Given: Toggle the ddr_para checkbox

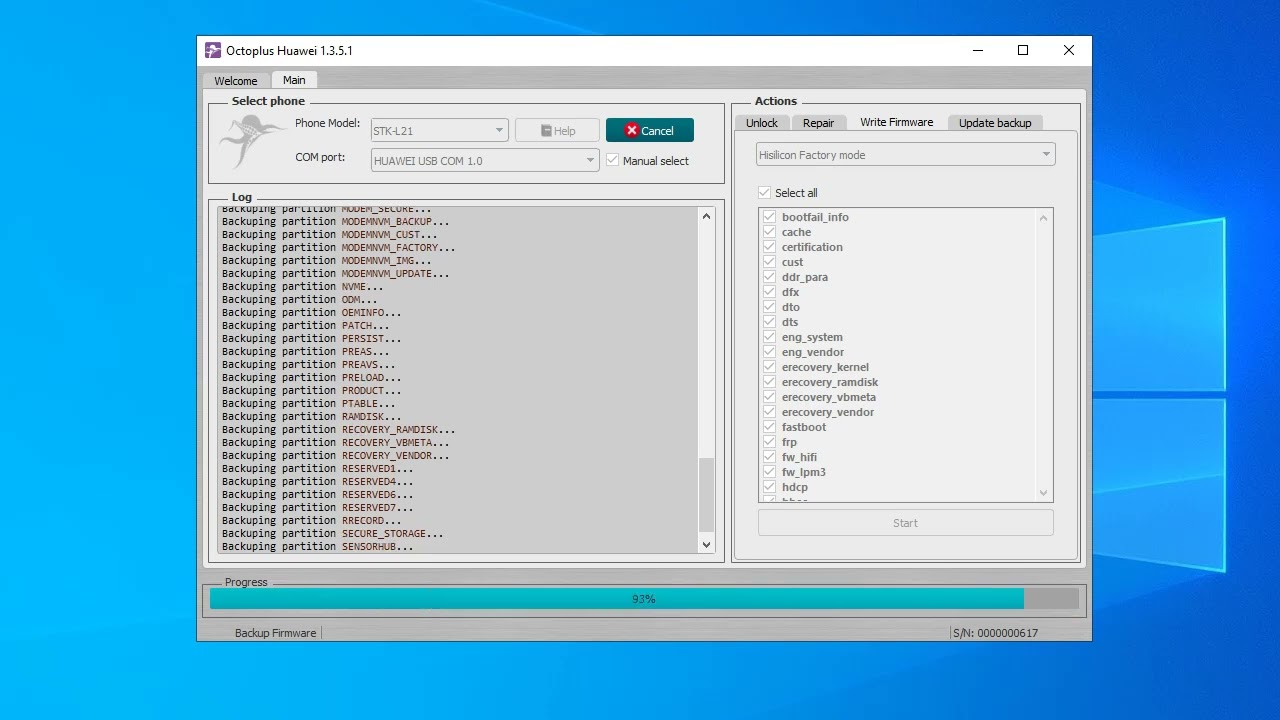Looking at the screenshot, I should (769, 277).
